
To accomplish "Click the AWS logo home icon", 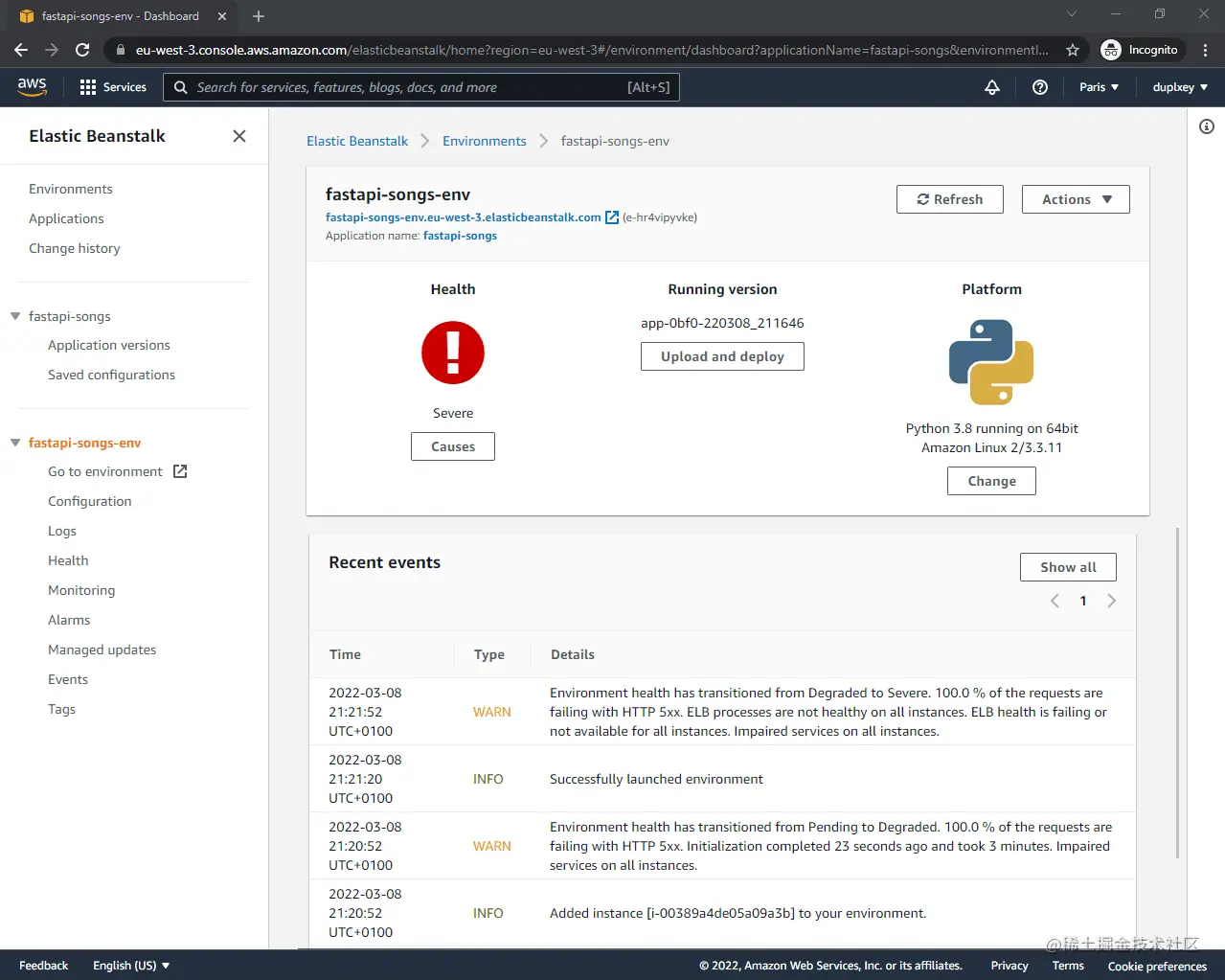I will [x=32, y=86].
